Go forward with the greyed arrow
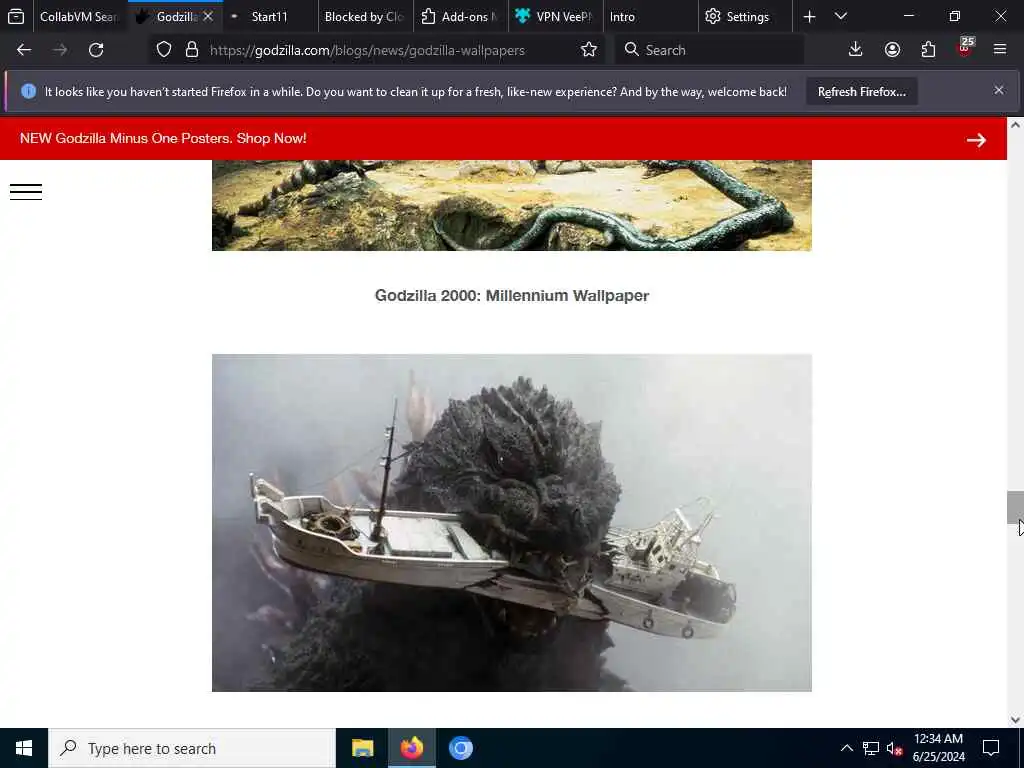Screen dimensions: 1024x768 [60, 50]
